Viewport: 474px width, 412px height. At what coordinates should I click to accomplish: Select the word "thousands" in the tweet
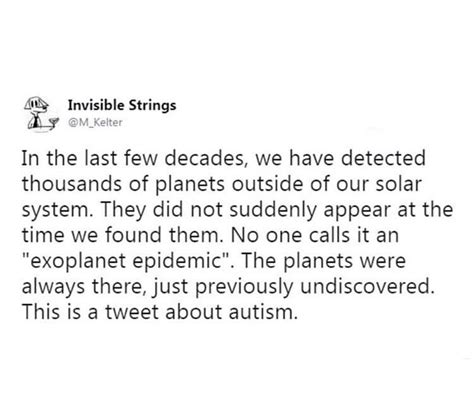[x=72, y=184]
